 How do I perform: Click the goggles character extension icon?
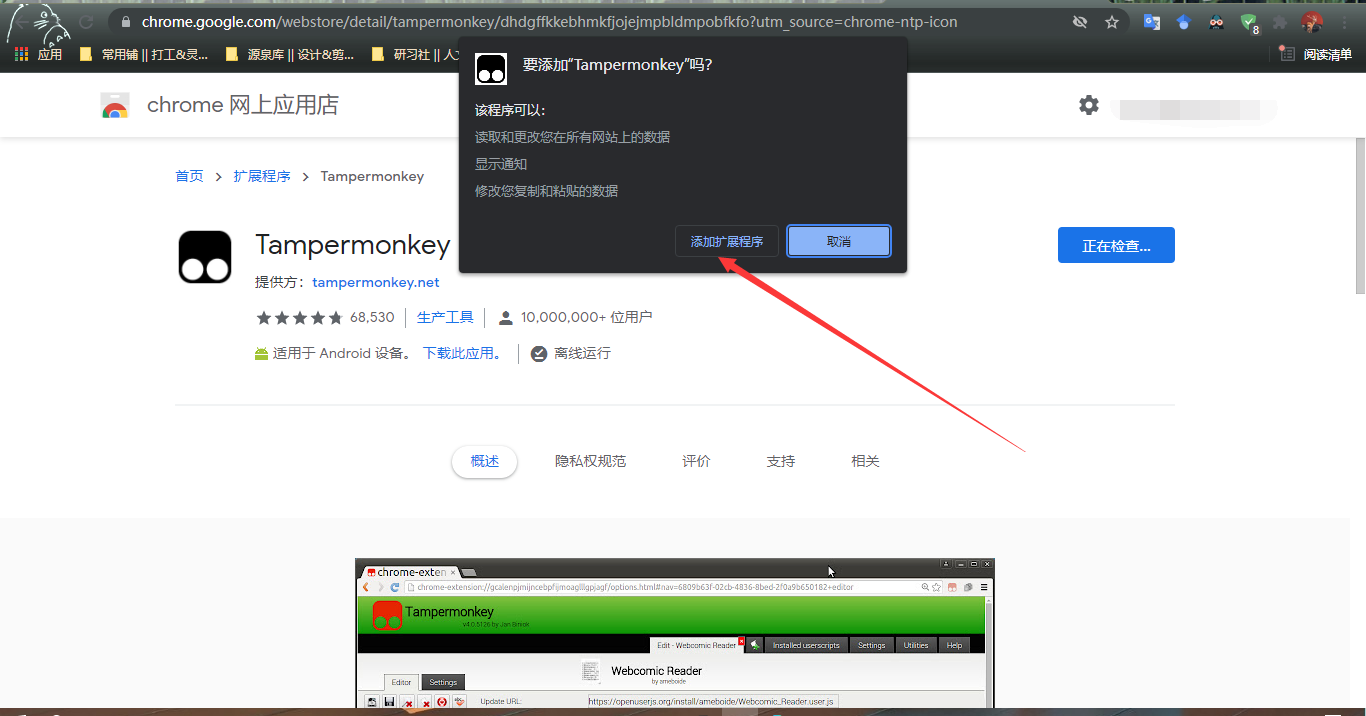pos(1216,21)
